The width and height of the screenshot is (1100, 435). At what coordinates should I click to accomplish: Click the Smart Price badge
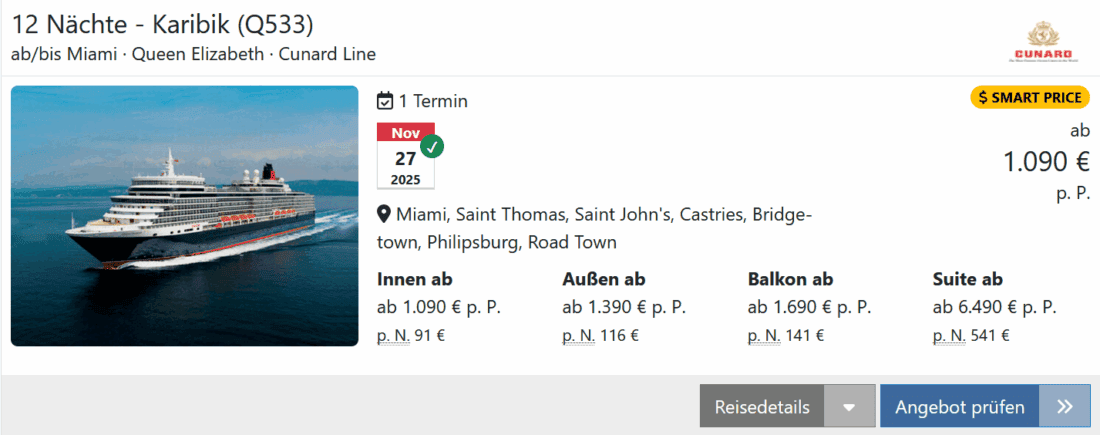click(x=1029, y=97)
